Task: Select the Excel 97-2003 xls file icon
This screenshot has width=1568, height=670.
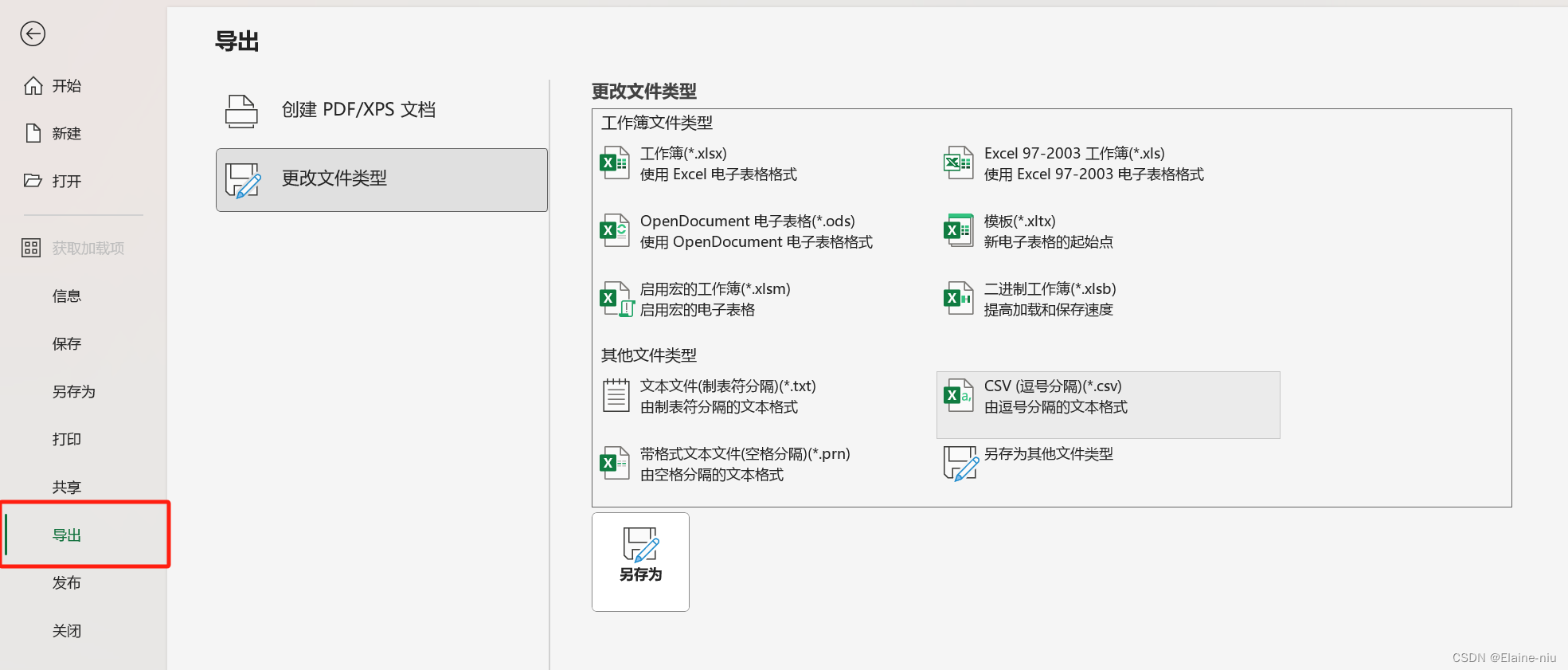Action: [959, 163]
